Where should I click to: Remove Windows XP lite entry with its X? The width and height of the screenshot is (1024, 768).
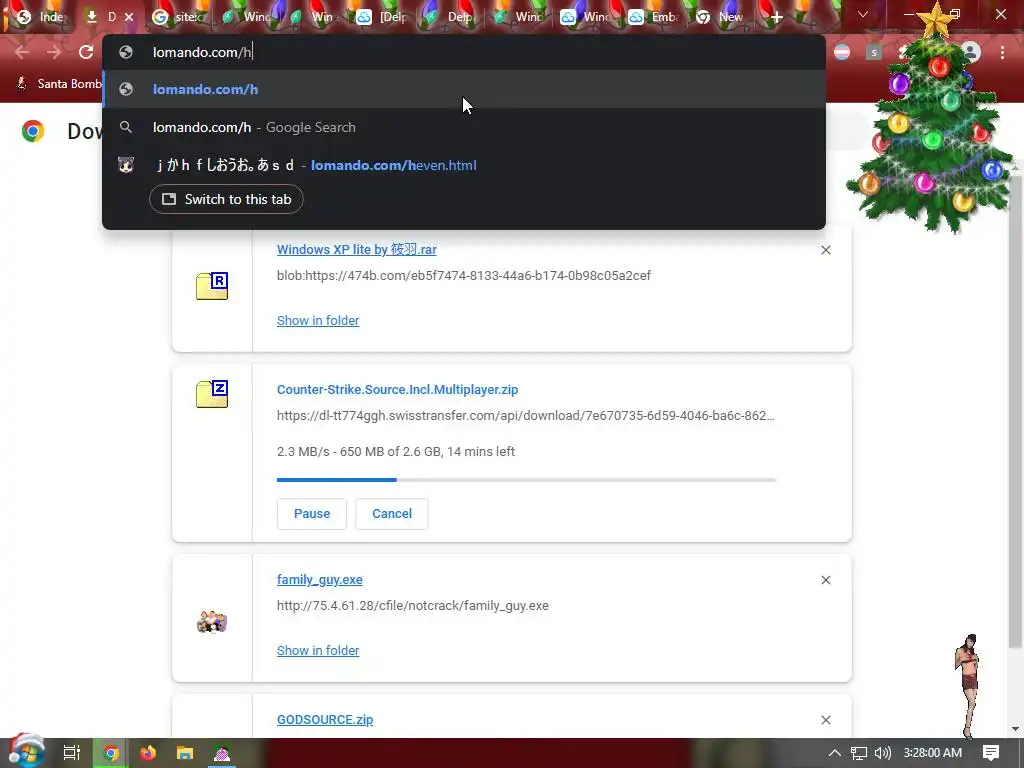point(826,250)
